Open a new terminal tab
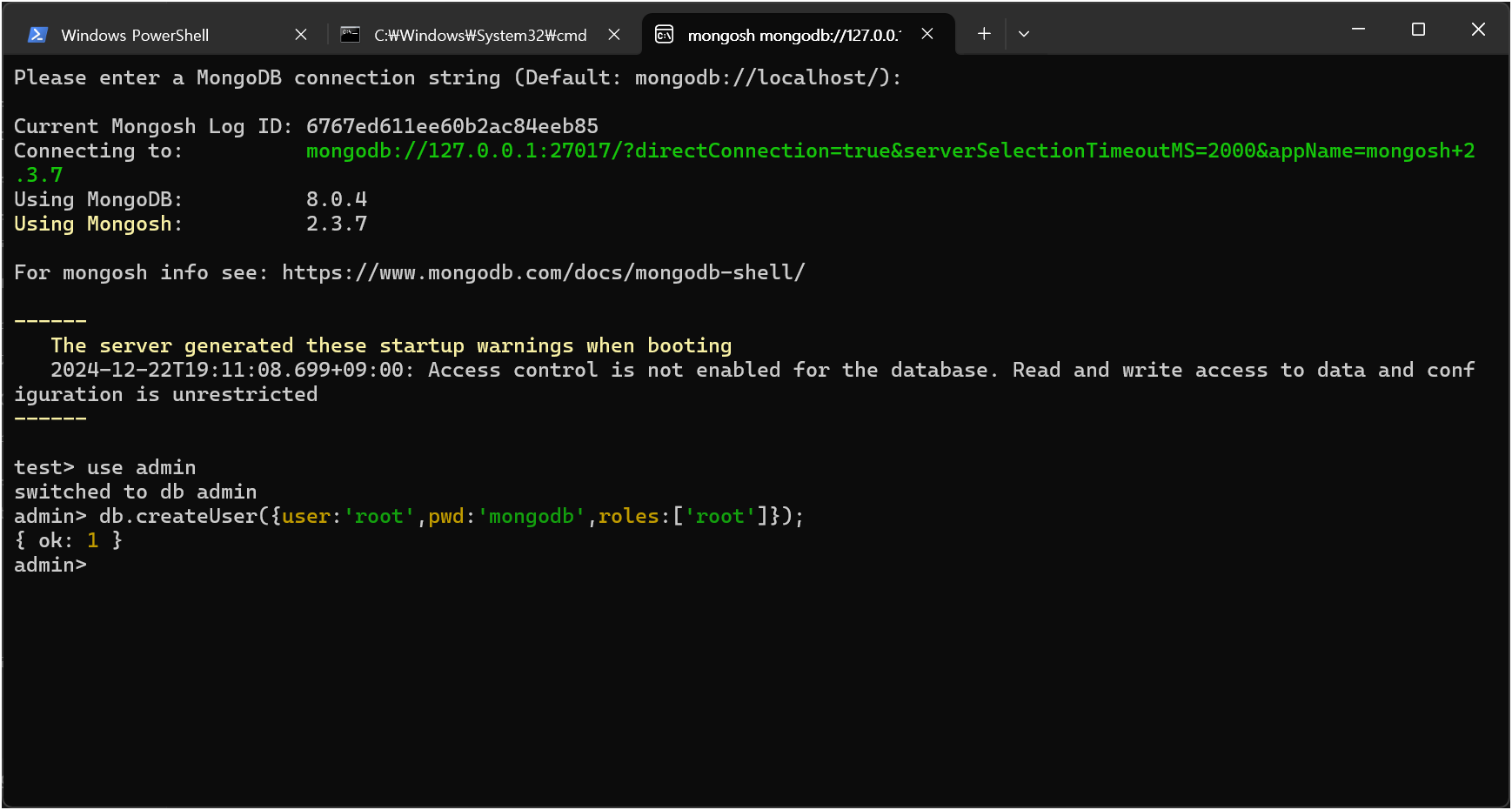1512x810 pixels. [984, 34]
